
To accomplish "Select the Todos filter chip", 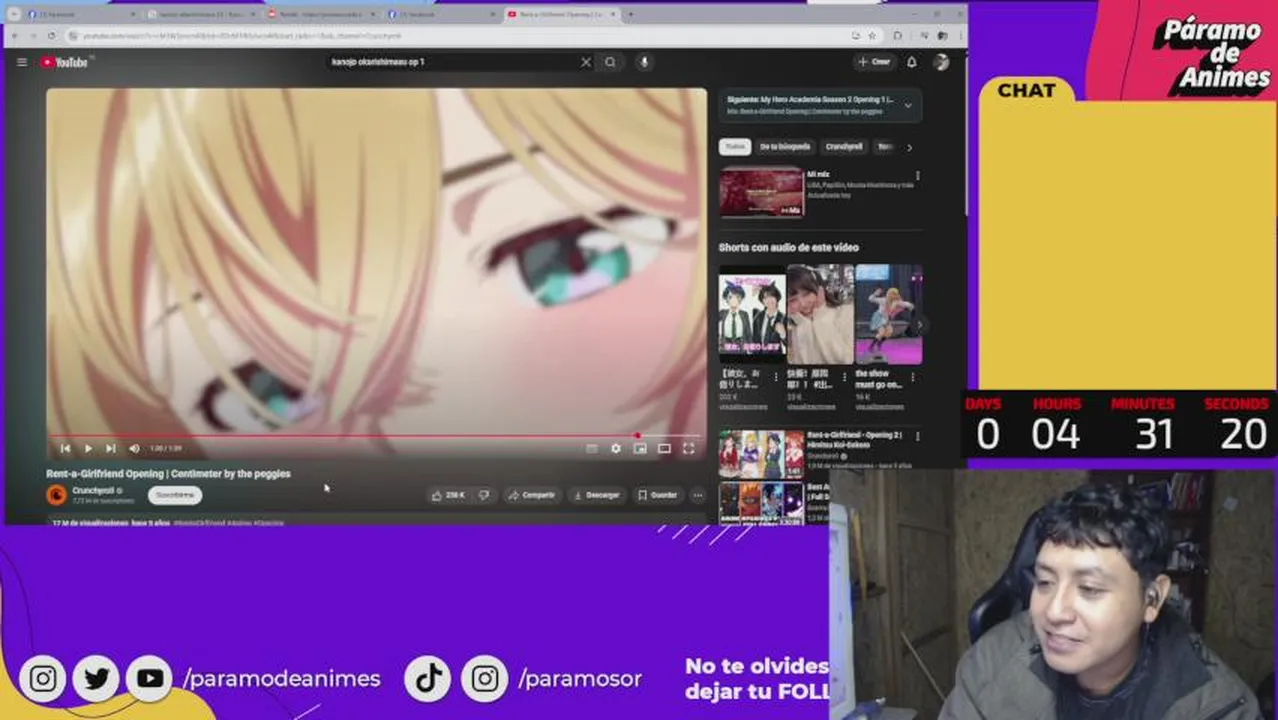I will click(x=735, y=147).
